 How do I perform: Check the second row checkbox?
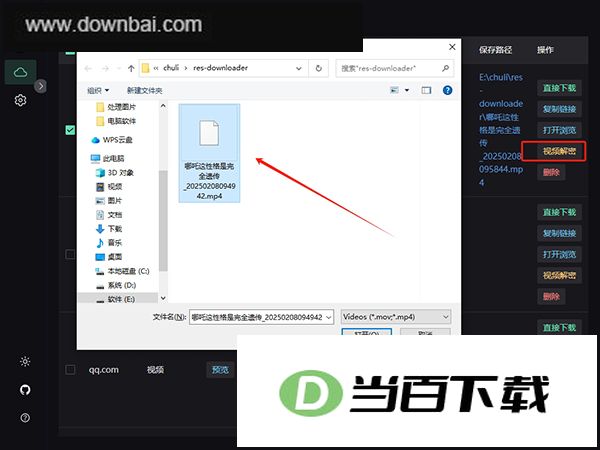[x=70, y=254]
